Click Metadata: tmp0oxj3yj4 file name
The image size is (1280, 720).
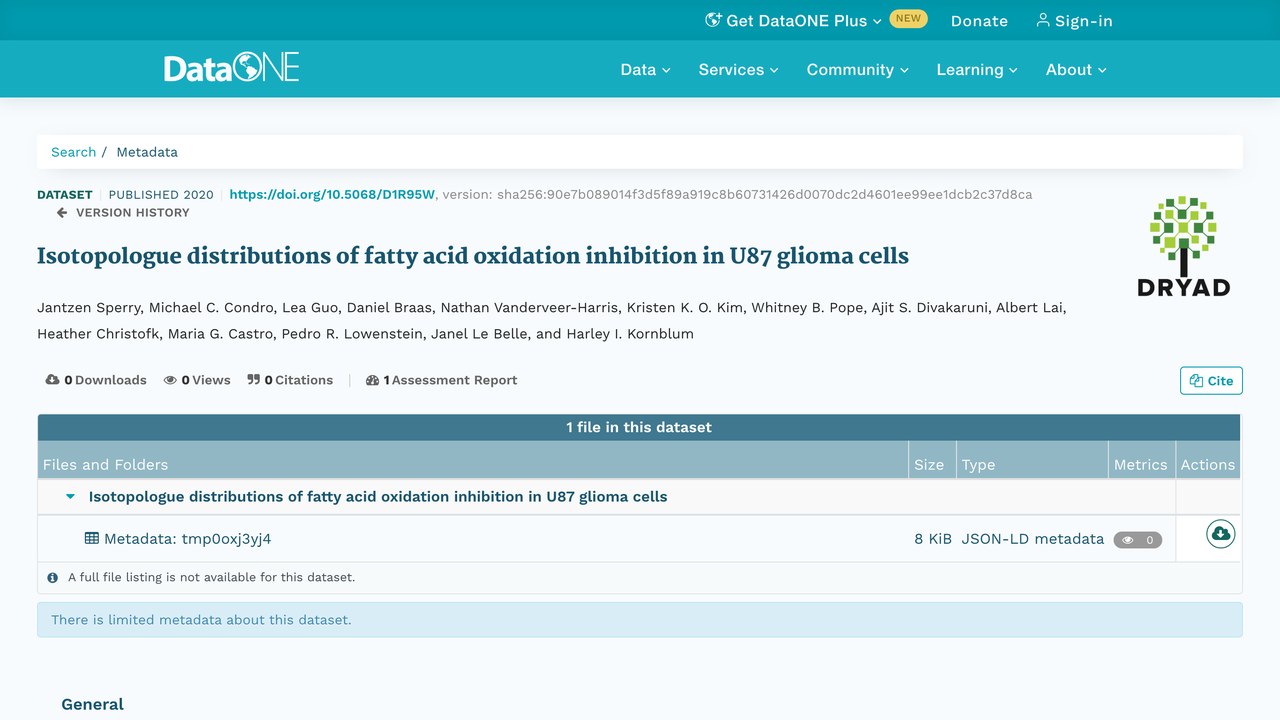(x=187, y=538)
